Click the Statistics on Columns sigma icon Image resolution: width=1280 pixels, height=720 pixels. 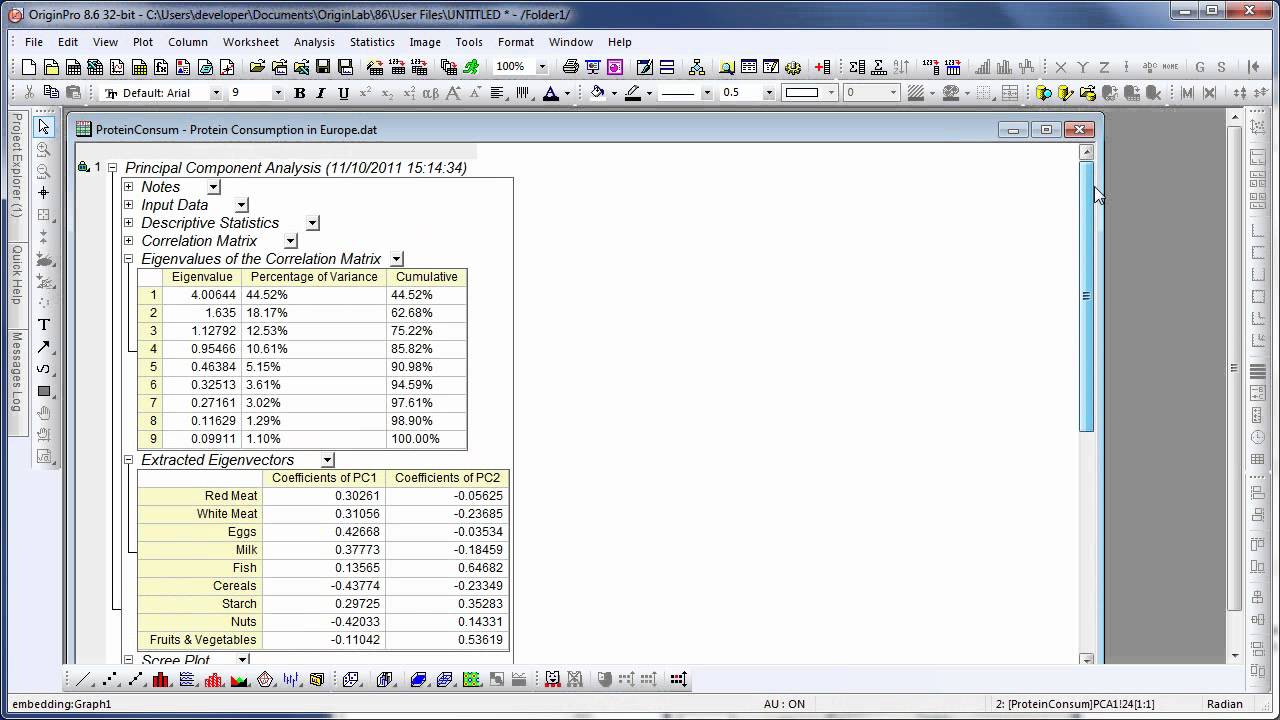(857, 67)
